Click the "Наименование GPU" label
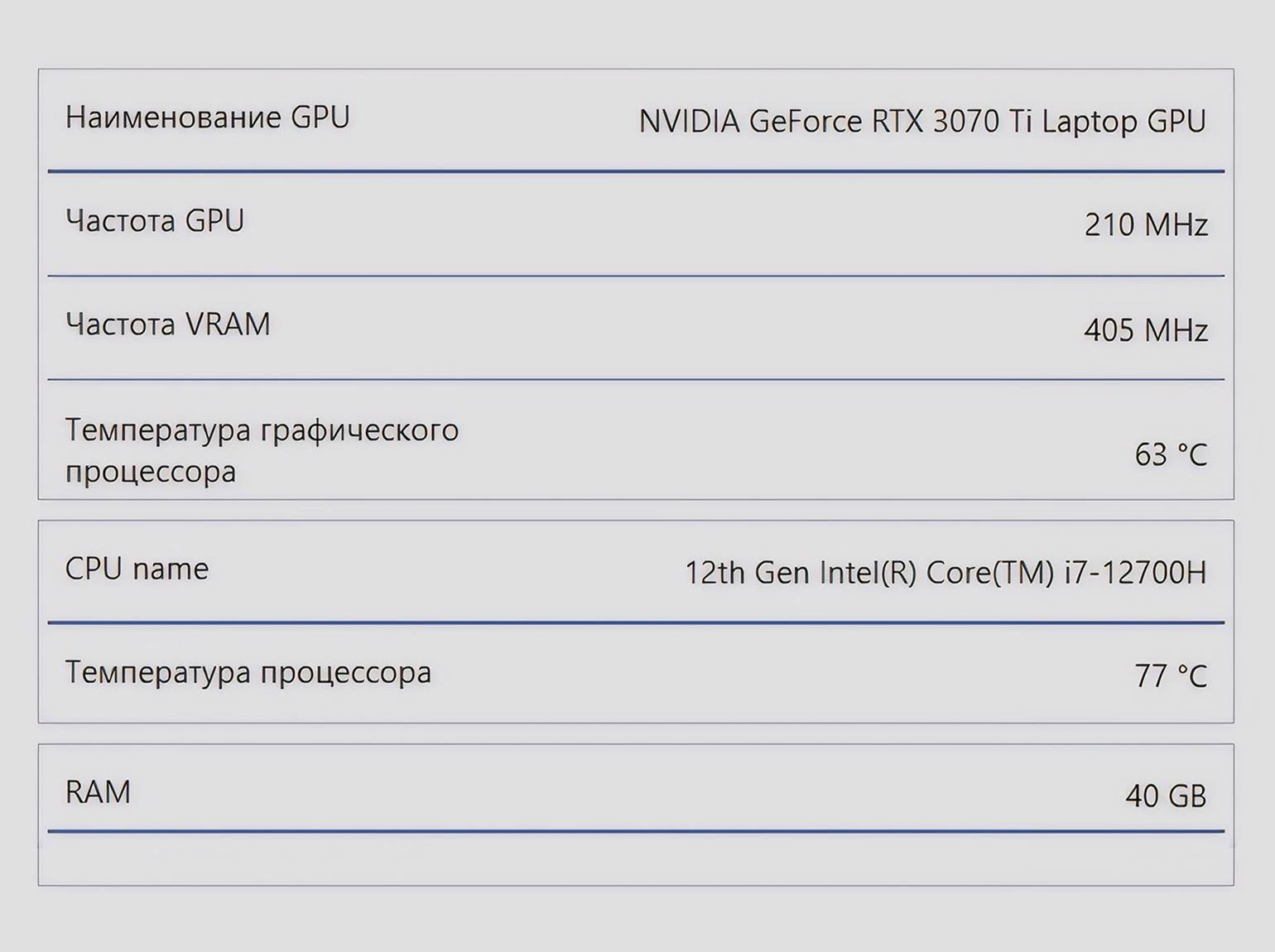Image resolution: width=1275 pixels, height=952 pixels. pyautogui.click(x=207, y=118)
